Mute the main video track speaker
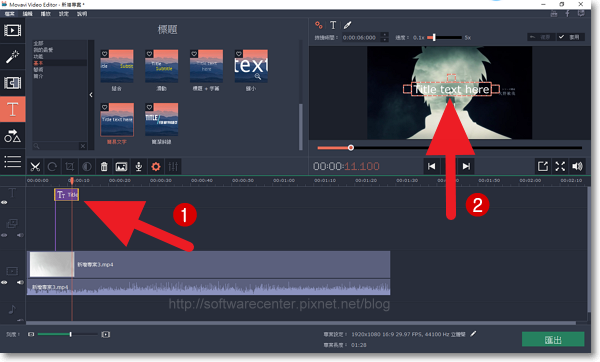 20,282
